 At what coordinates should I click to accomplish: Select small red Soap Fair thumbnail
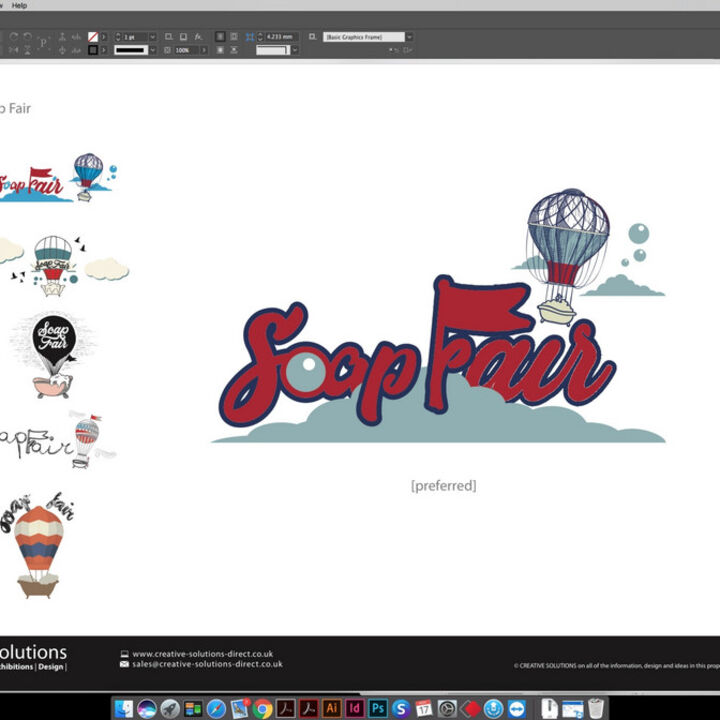pos(58,178)
